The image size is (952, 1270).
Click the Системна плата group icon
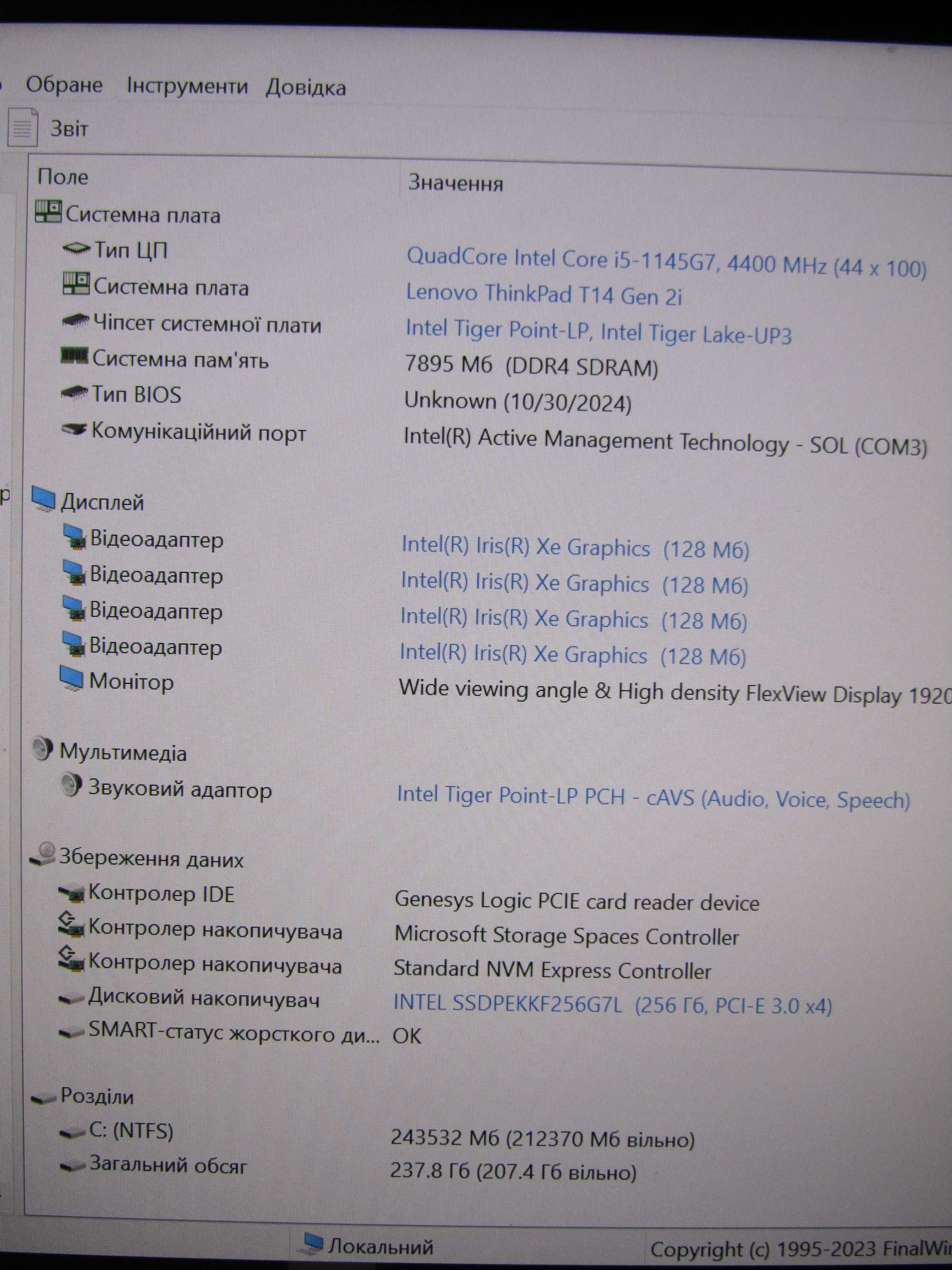pos(48,211)
